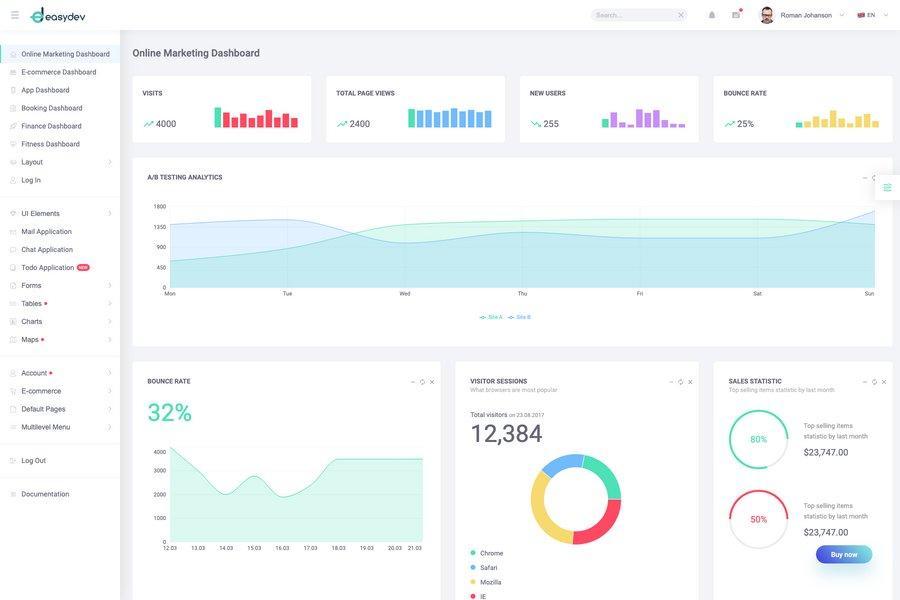Click the easydev logo

tap(57, 13)
